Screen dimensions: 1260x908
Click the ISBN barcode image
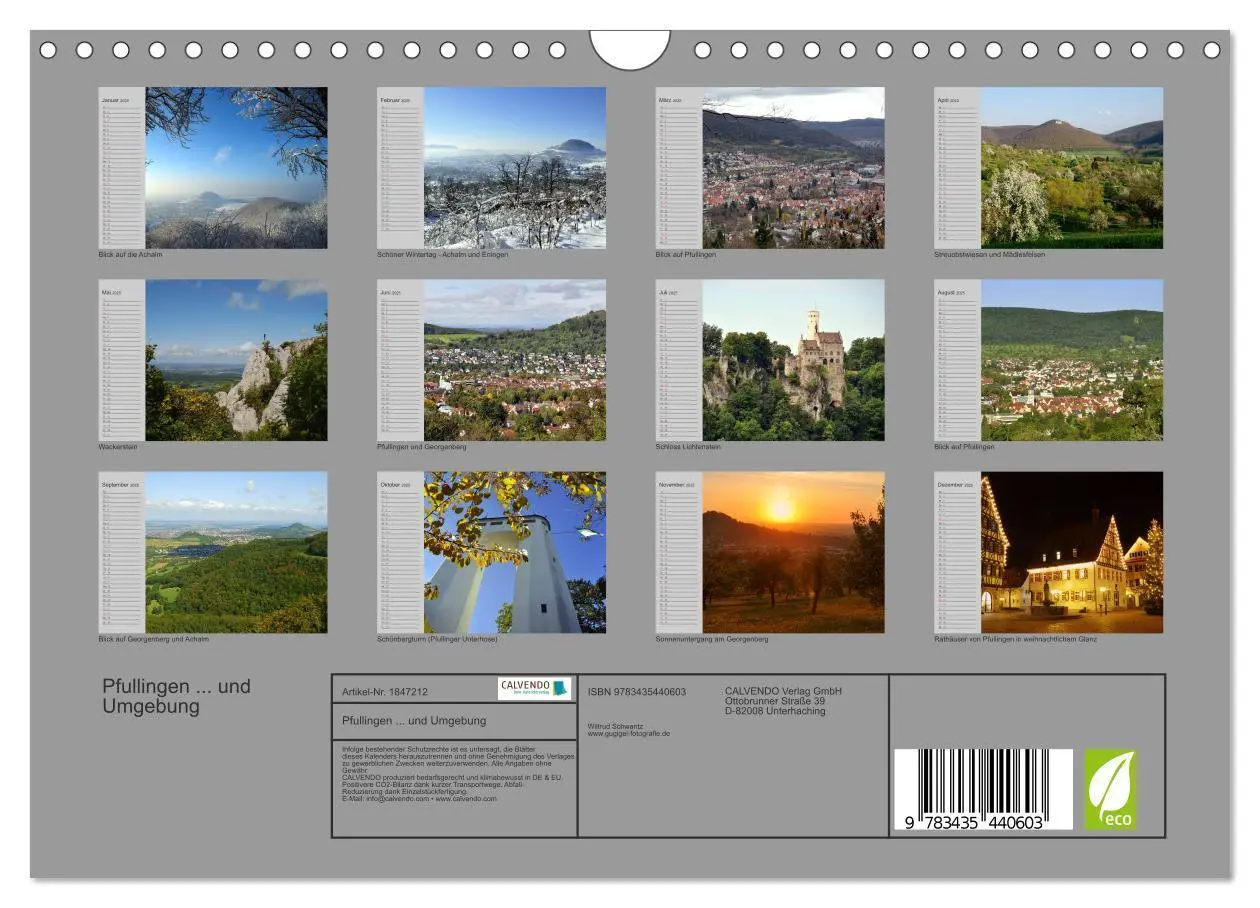982,790
